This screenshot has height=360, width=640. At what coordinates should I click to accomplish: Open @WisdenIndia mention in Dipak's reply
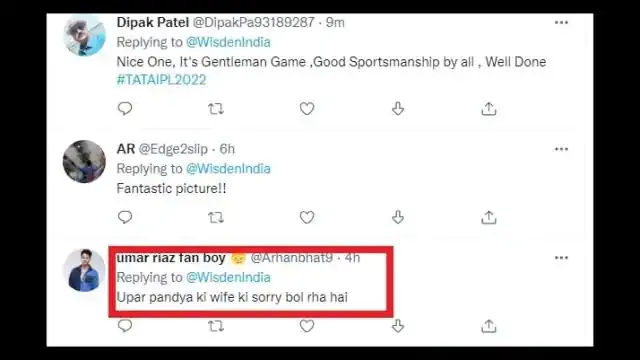(228, 42)
